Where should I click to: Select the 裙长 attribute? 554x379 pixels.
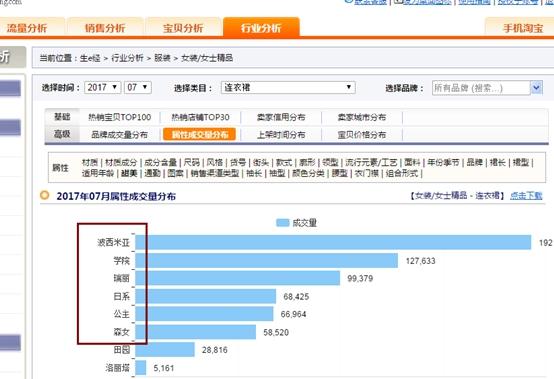498,162
